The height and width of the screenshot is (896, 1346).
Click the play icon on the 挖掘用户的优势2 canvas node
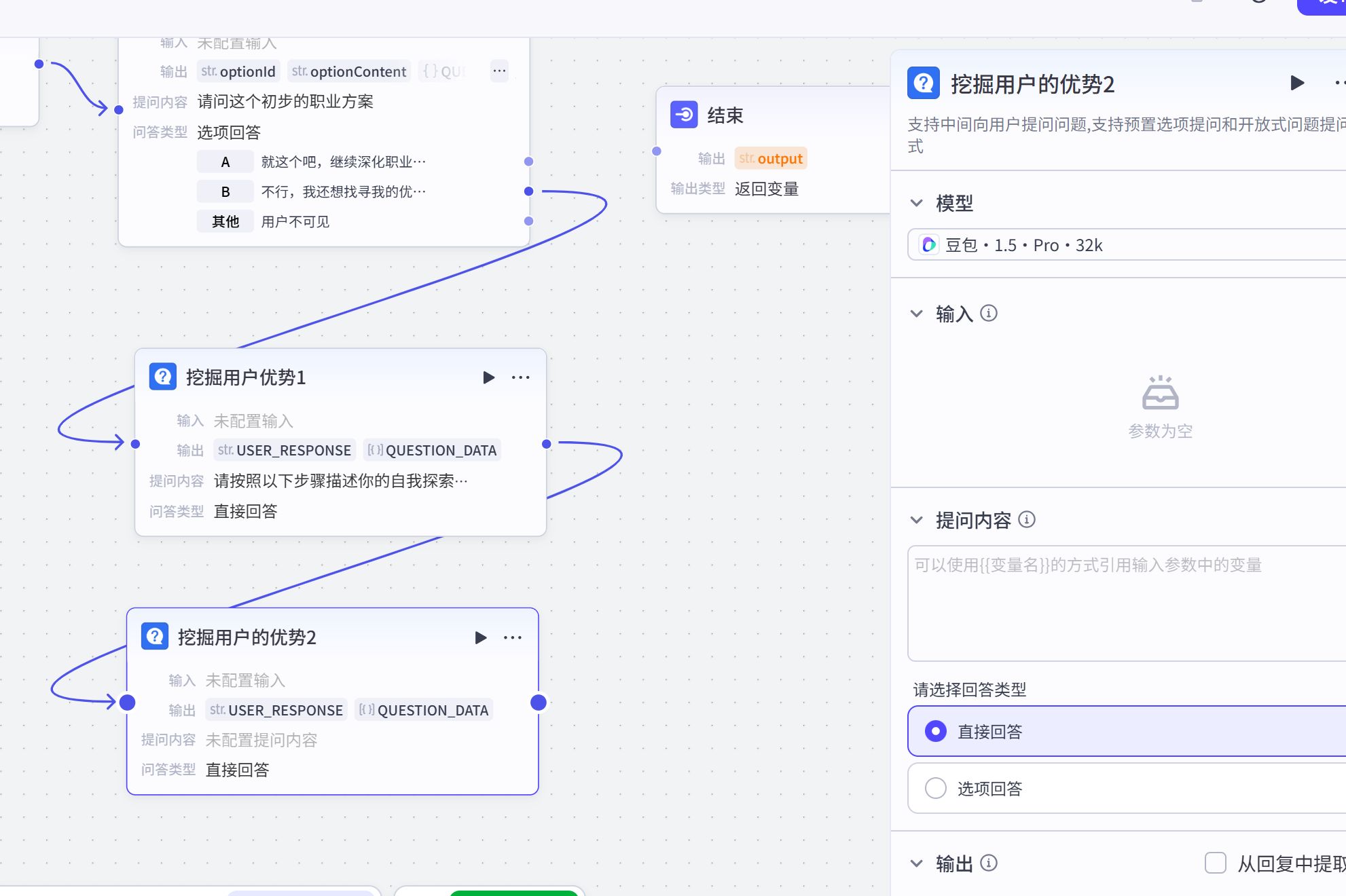click(x=481, y=637)
